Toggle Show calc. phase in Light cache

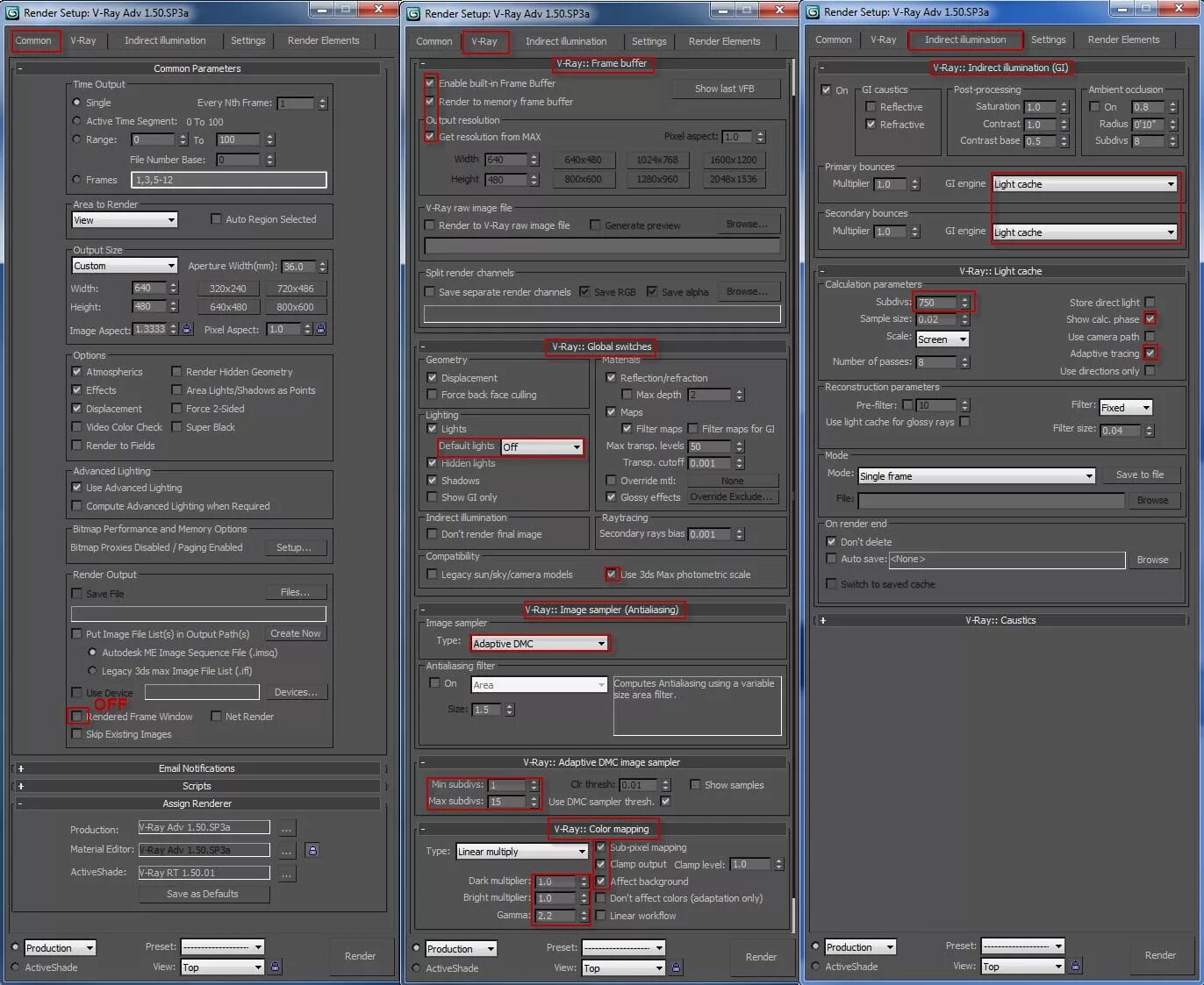pos(1150,318)
